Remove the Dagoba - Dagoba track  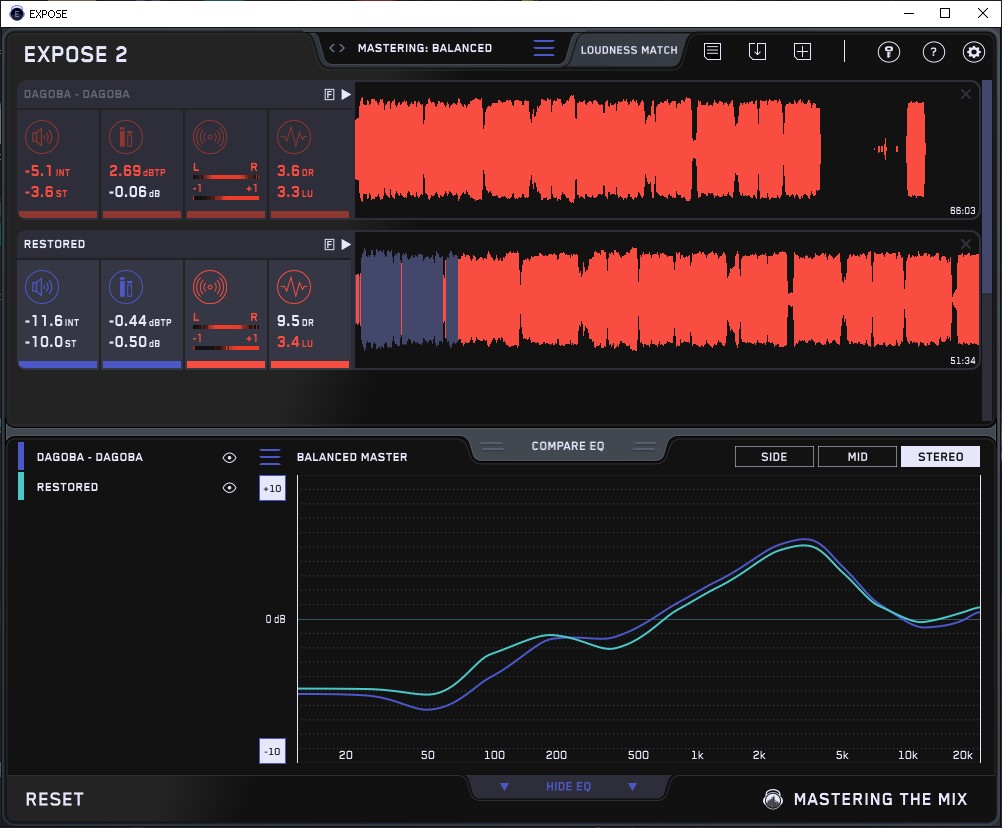tap(966, 94)
